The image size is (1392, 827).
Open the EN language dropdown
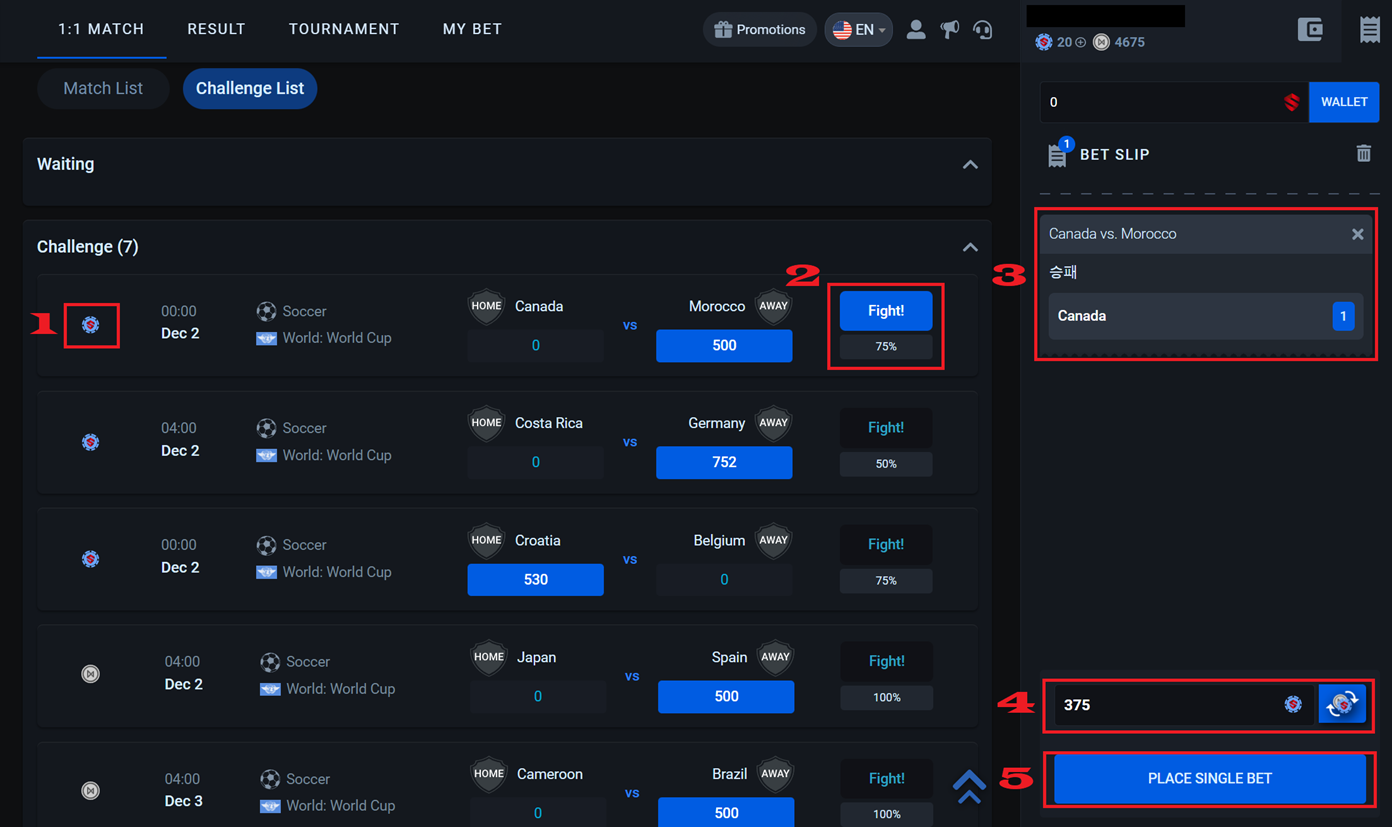click(x=858, y=30)
